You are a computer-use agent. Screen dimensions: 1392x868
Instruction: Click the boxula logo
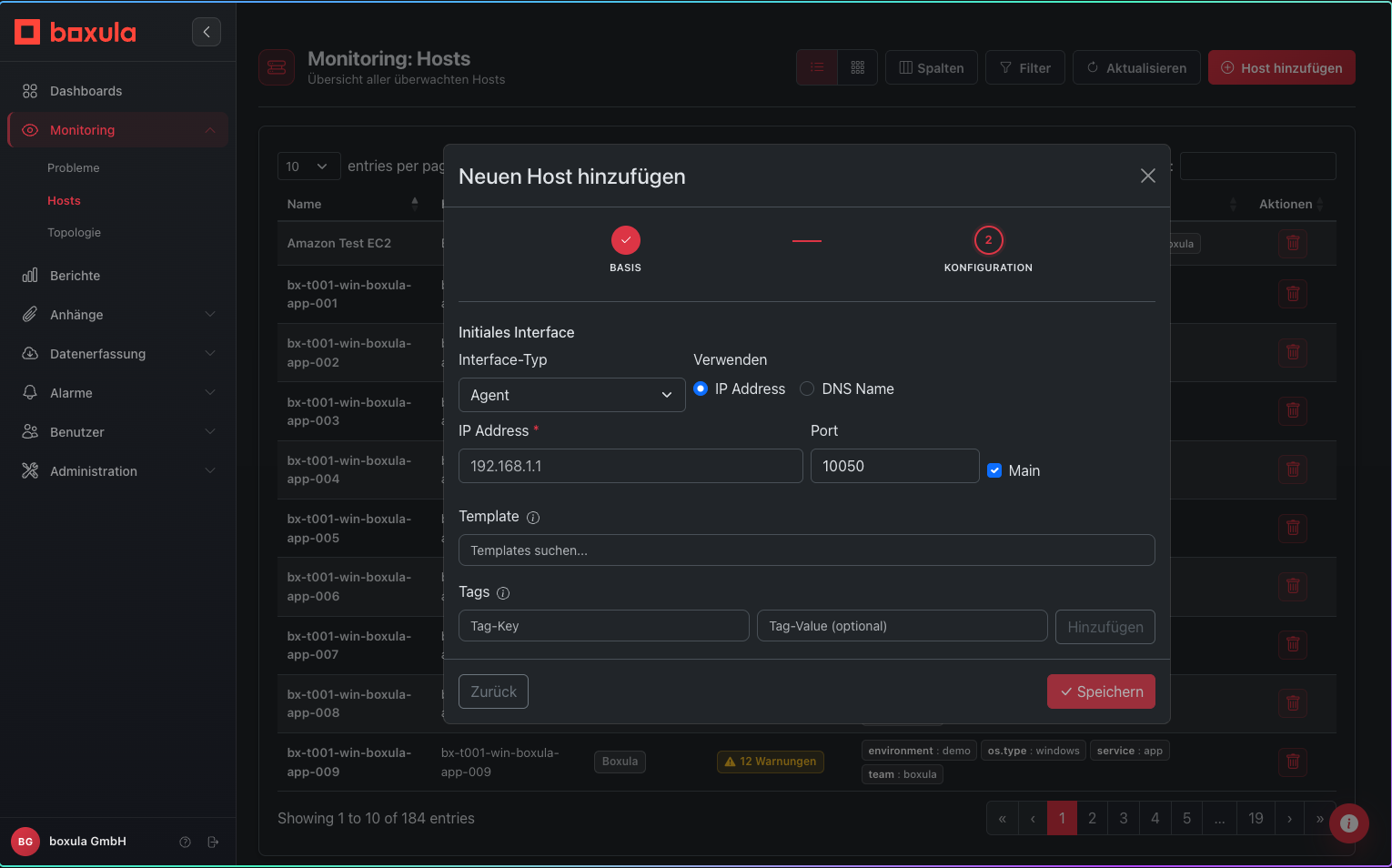point(76,32)
